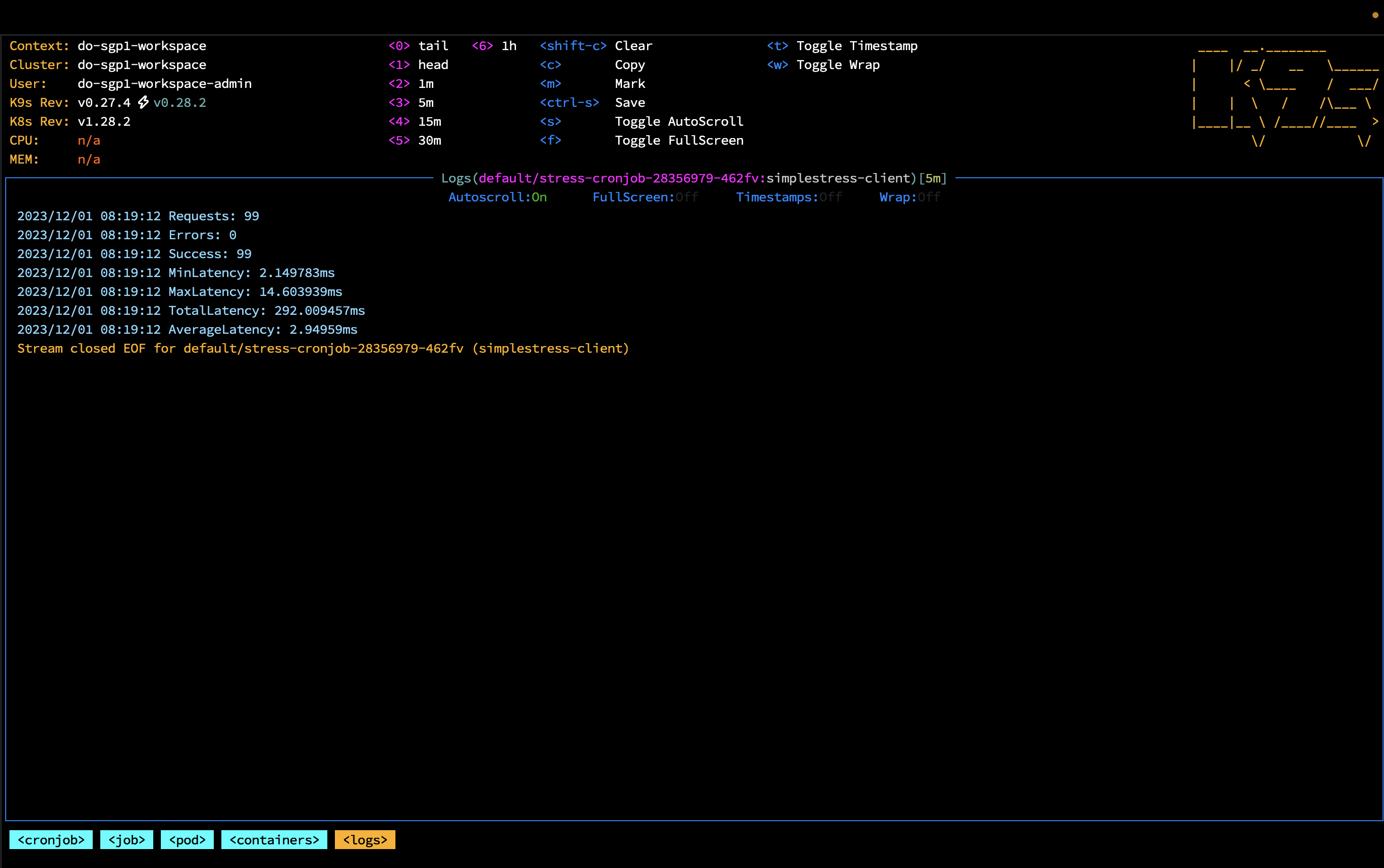Open the containers breadcrumb
This screenshot has height=868, width=1384.
coord(274,839)
